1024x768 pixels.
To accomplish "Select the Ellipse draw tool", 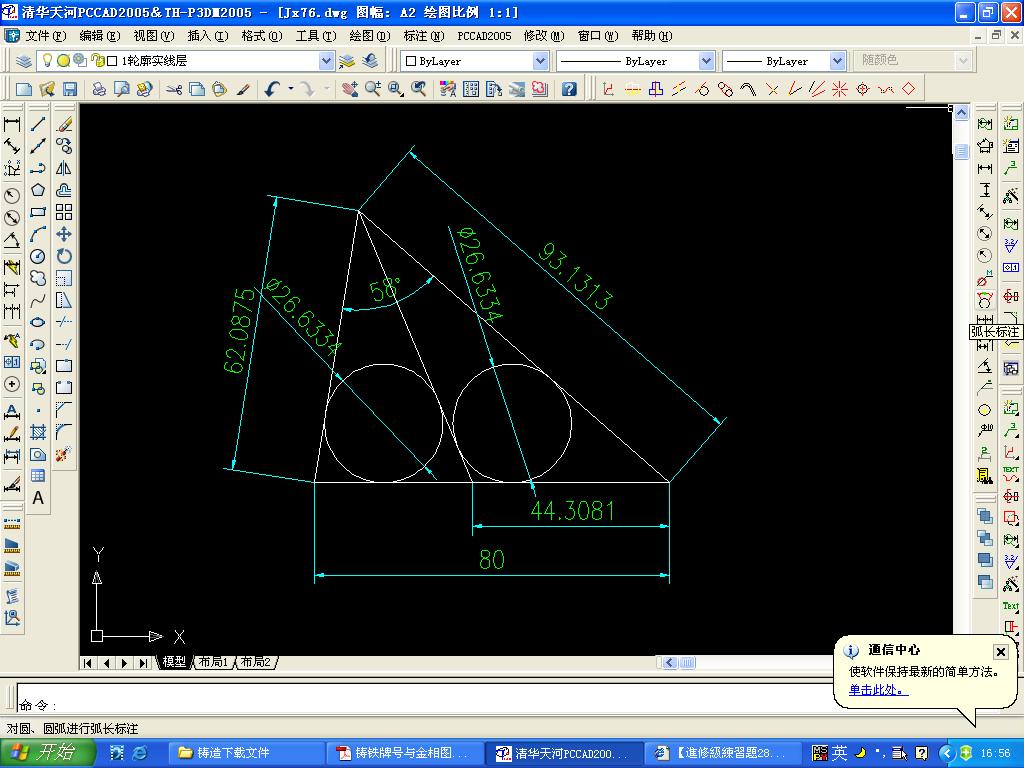I will pyautogui.click(x=38, y=322).
